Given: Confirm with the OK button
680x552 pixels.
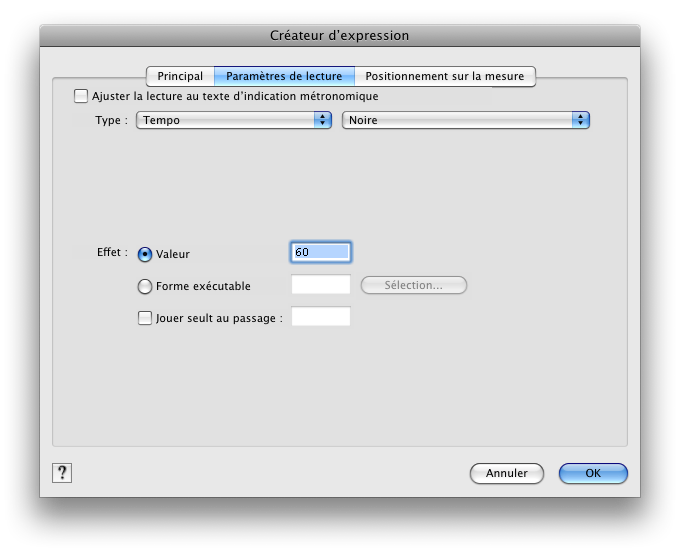Looking at the screenshot, I should point(593,473).
